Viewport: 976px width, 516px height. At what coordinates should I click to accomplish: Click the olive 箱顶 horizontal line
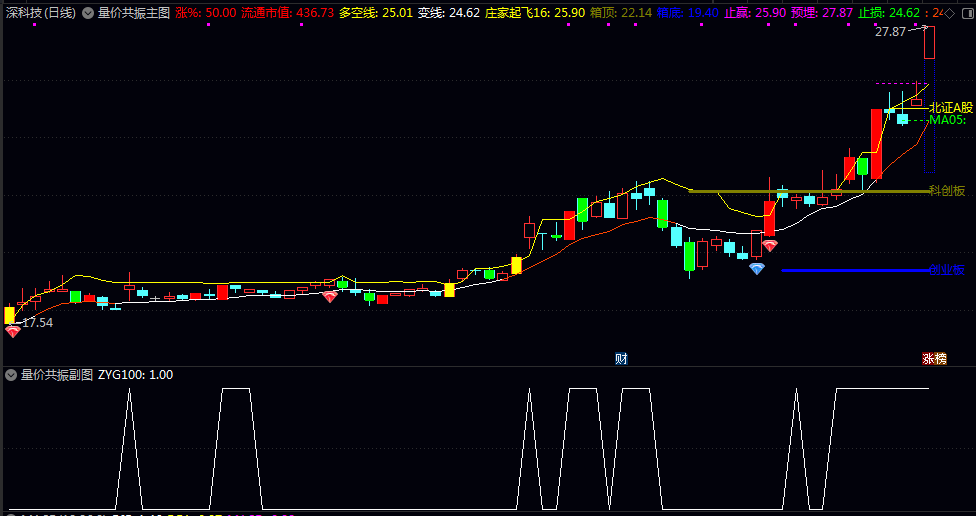coord(809,191)
